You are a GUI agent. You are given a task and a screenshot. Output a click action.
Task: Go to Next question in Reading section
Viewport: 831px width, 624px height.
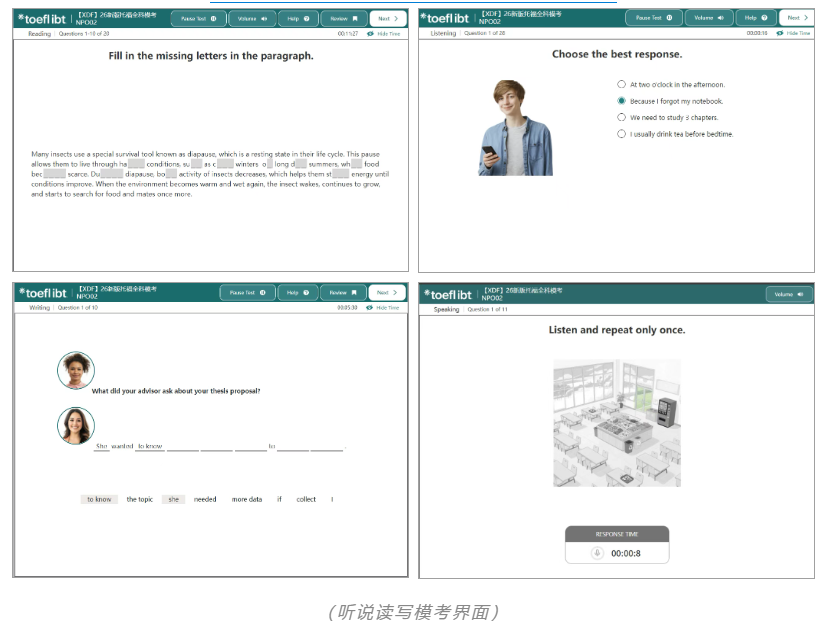point(387,18)
